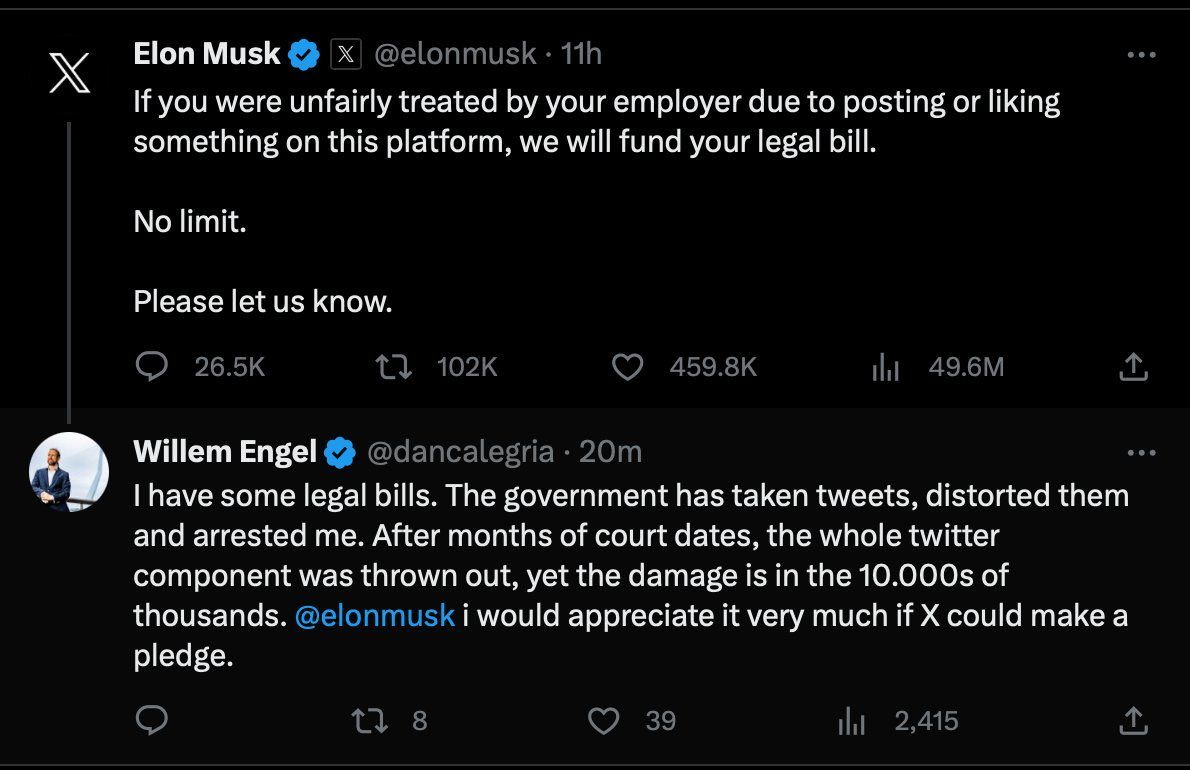Viewport: 1190px width, 770px height.
Task: Open the @dancalegria handle
Action: pyautogui.click(x=461, y=452)
